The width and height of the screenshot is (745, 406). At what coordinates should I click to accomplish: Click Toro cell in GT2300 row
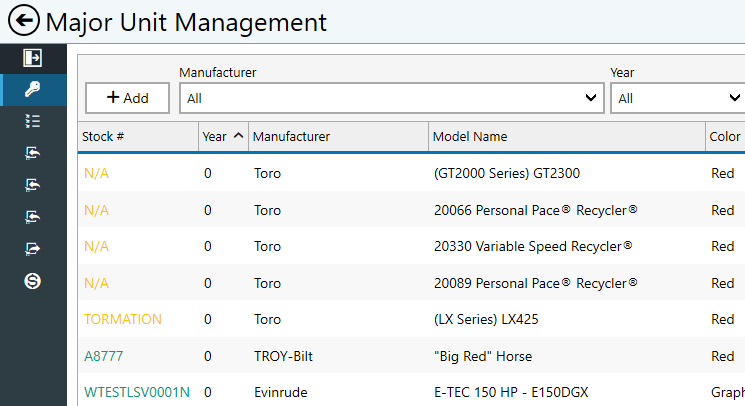[x=267, y=173]
